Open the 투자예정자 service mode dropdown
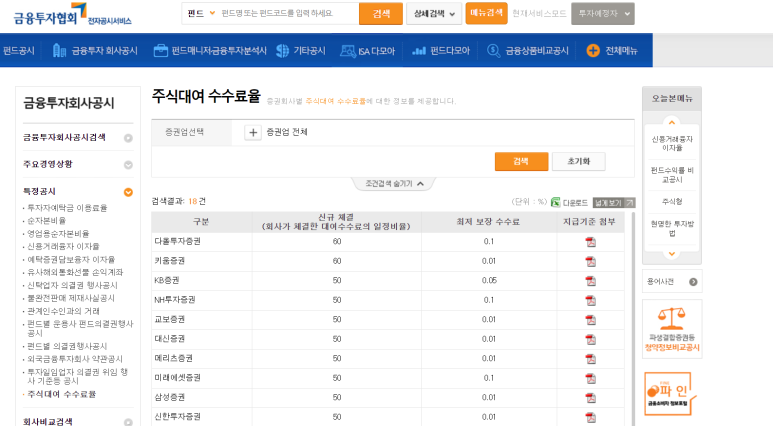The image size is (773, 426). point(603,14)
